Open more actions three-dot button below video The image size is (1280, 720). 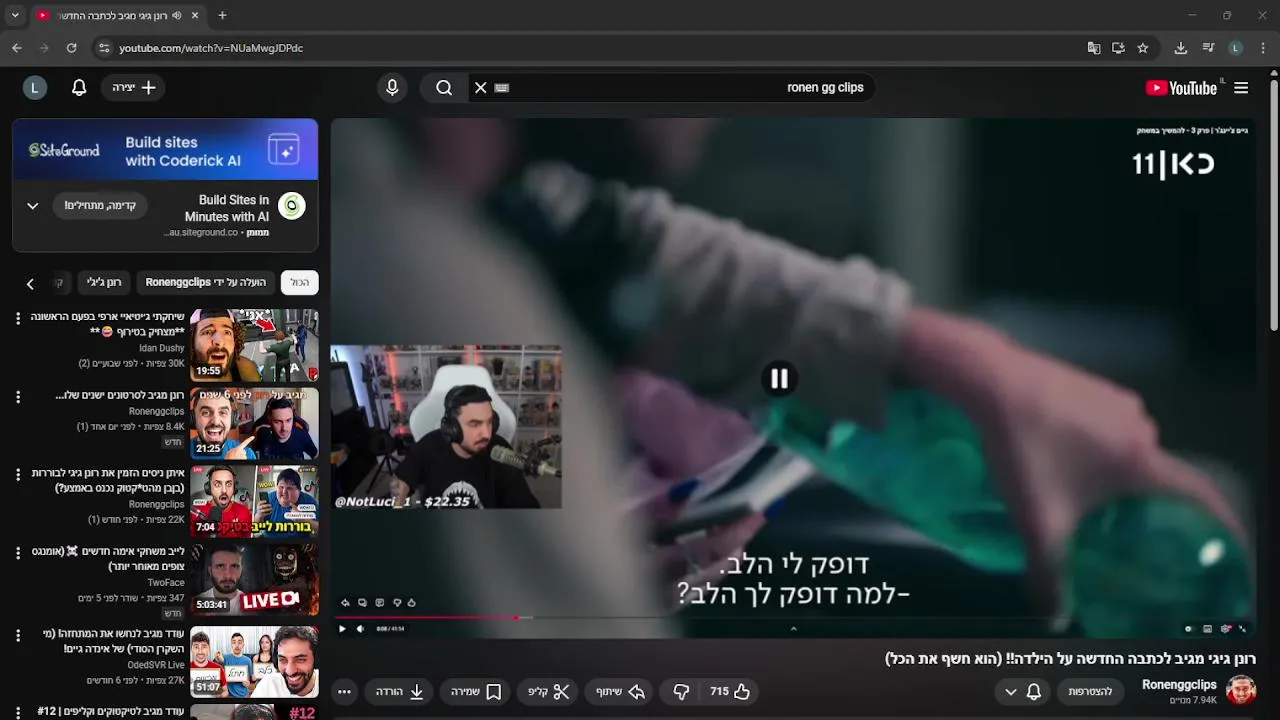point(344,691)
